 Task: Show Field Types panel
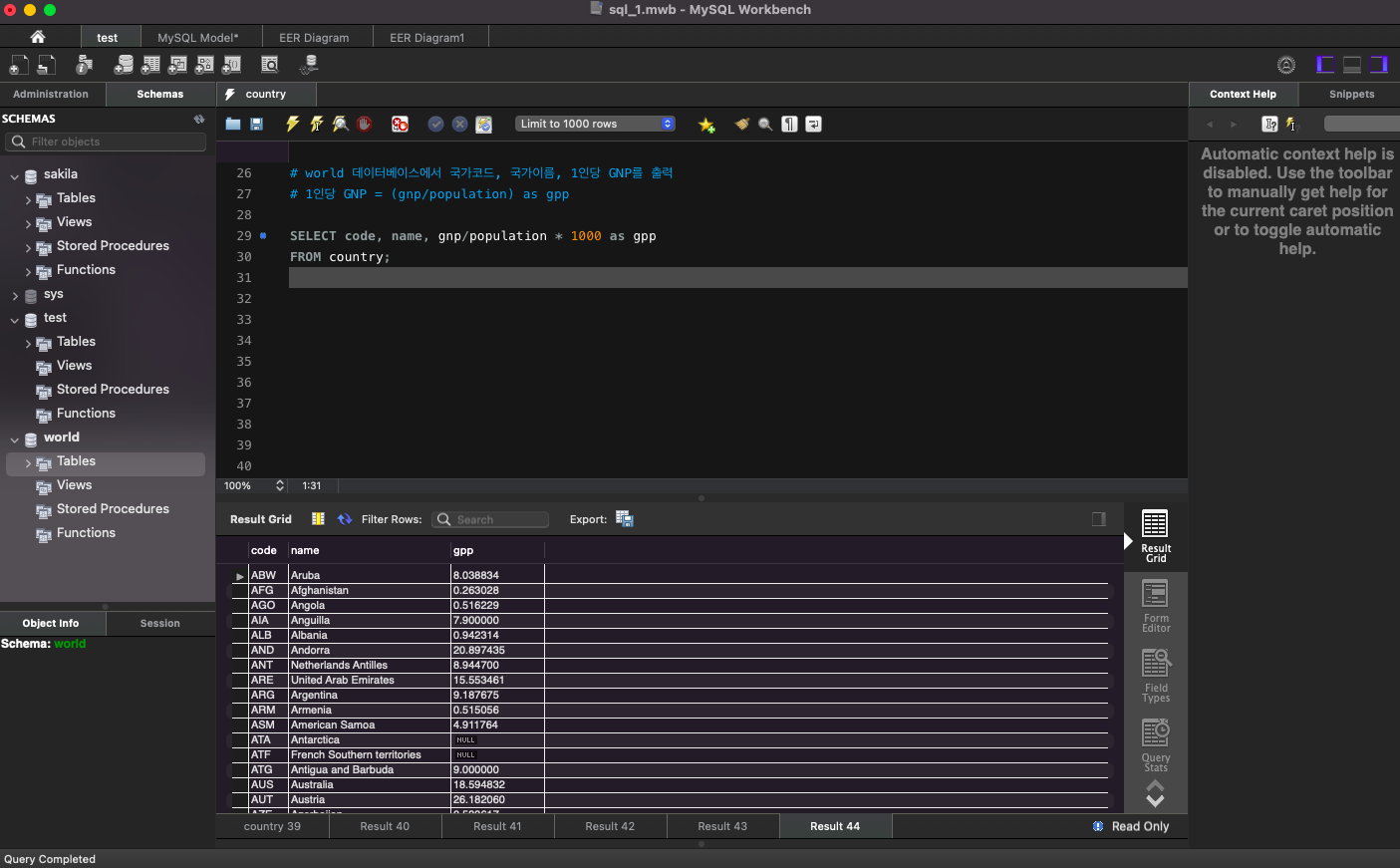[x=1156, y=677]
